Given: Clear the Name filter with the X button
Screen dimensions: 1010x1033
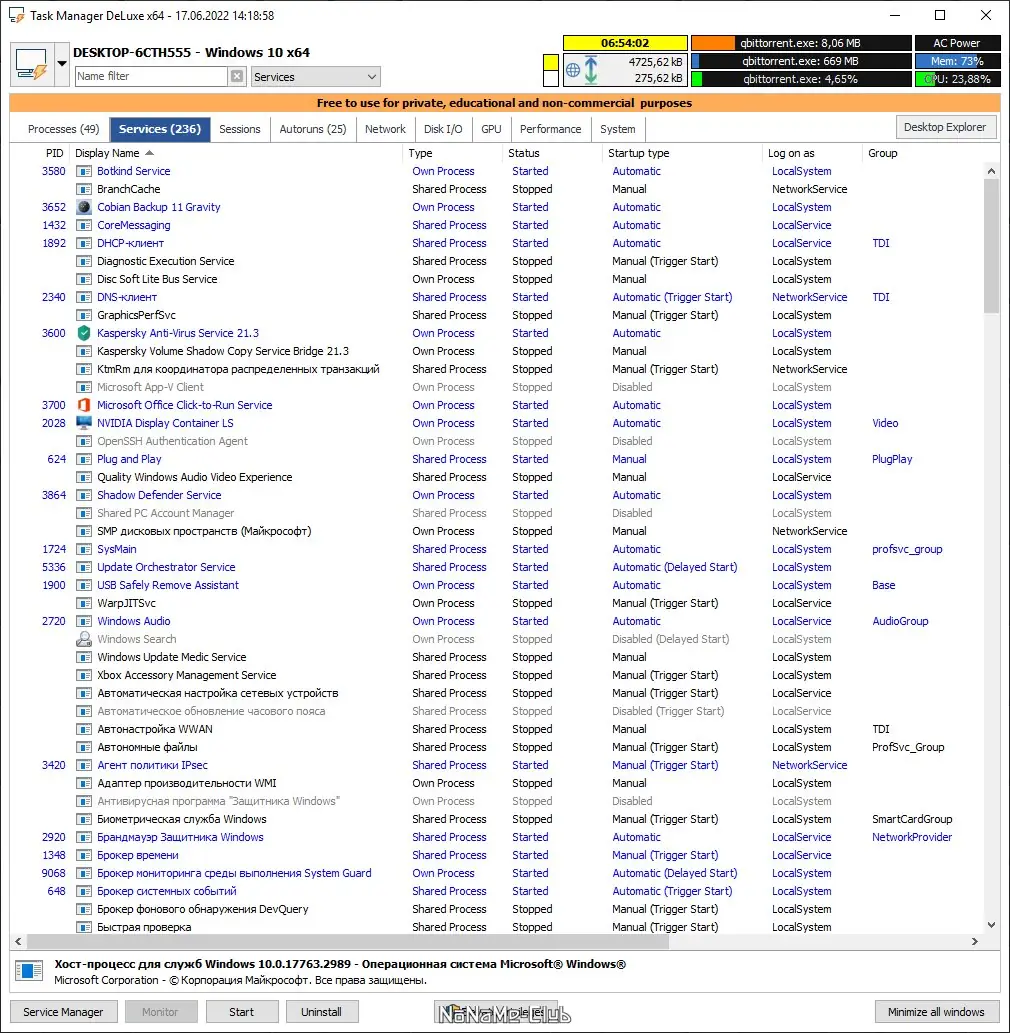Looking at the screenshot, I should [237, 76].
